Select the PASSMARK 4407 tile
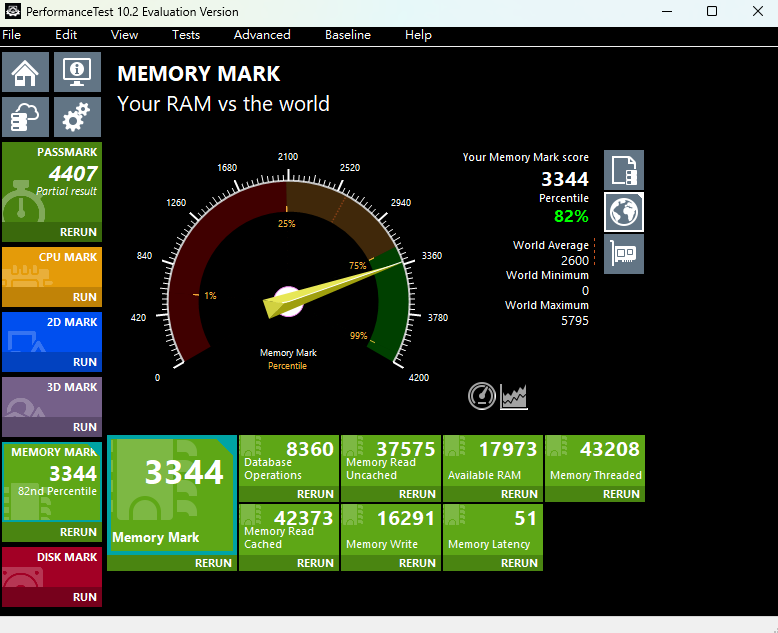The height and width of the screenshot is (633, 778). 52,182
